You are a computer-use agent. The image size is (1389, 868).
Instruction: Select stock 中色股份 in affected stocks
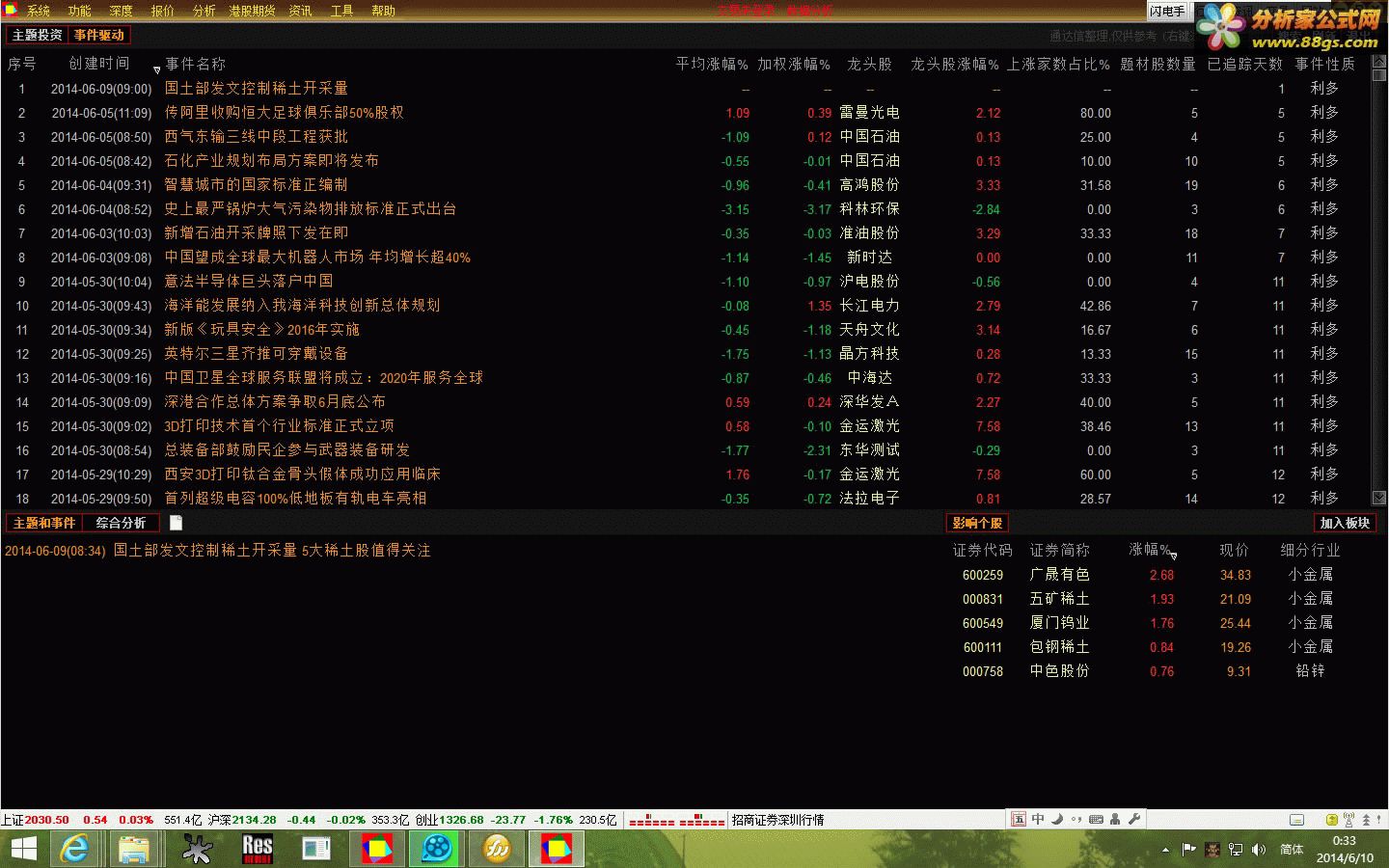1059,670
